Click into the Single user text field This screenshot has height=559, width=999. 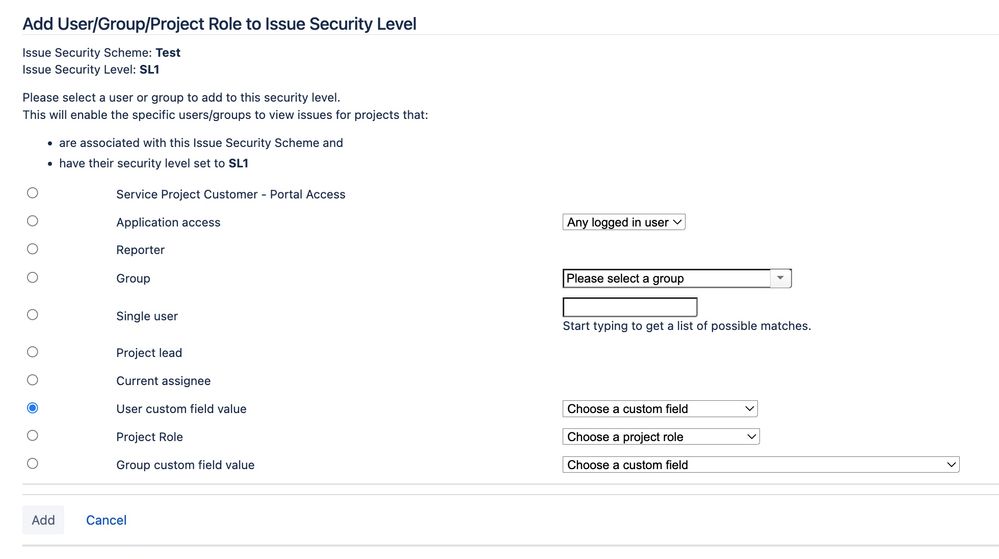click(x=630, y=307)
